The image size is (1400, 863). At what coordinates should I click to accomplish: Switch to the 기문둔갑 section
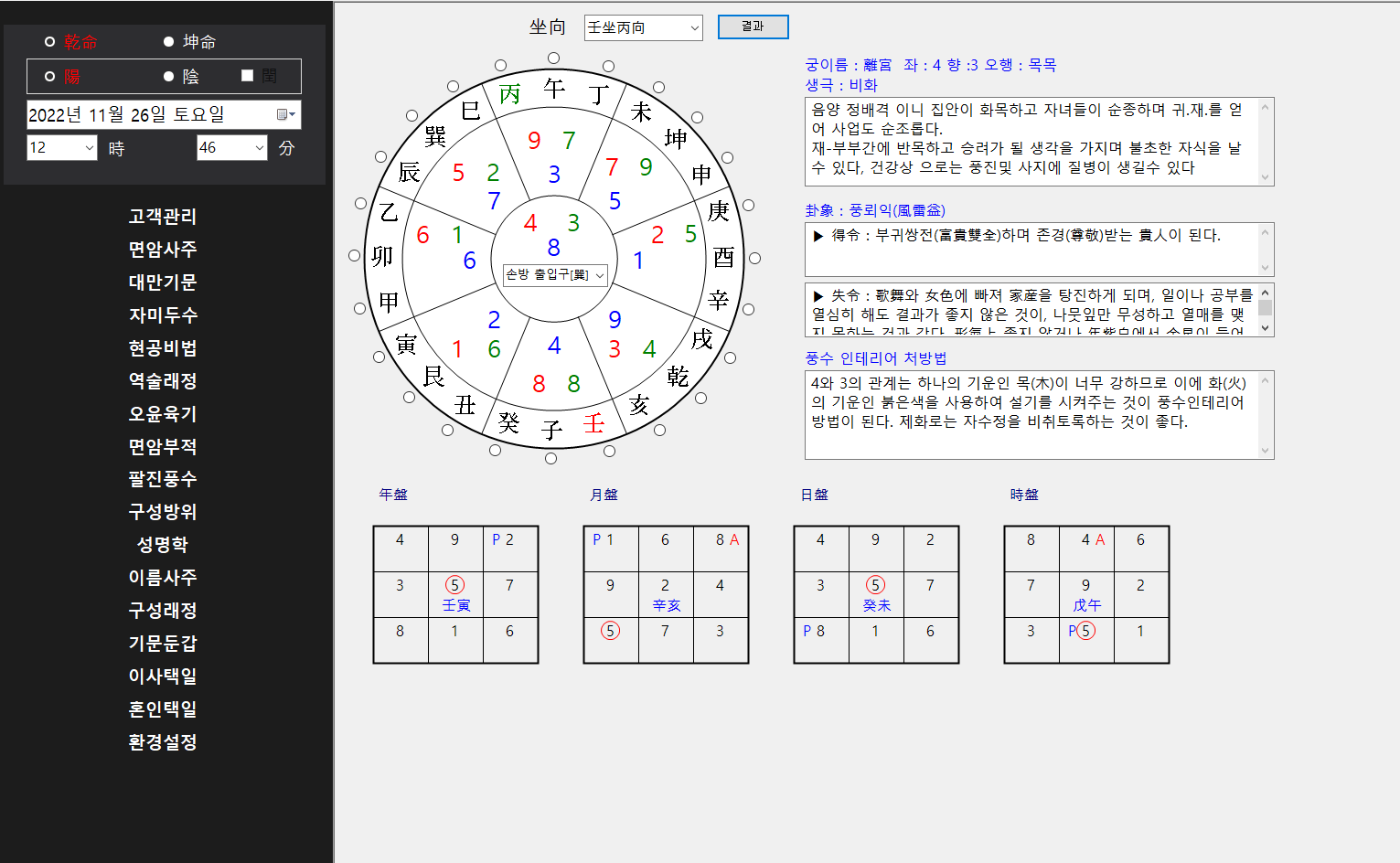[x=163, y=644]
